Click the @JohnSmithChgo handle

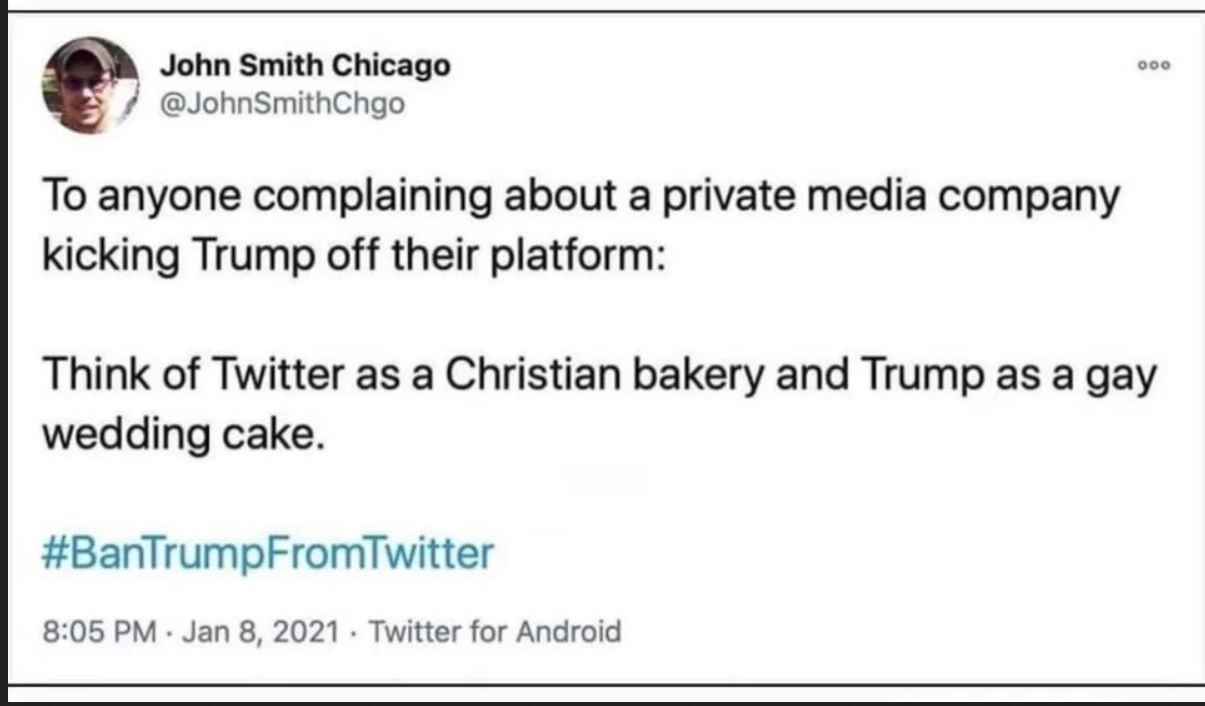tap(283, 102)
